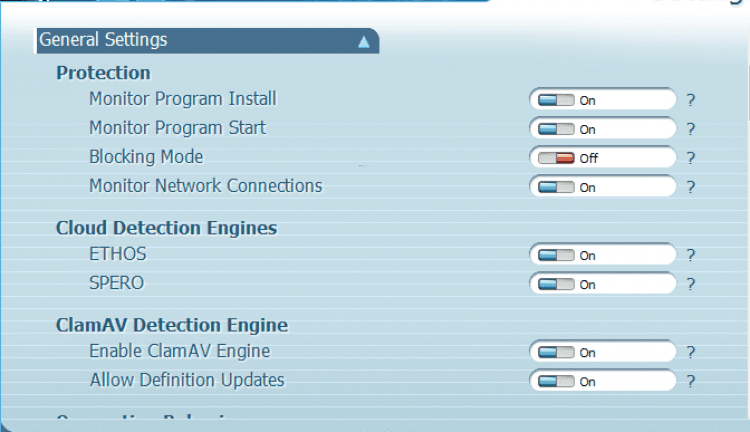Click the Cloud Detection Engines heading

[166, 228]
